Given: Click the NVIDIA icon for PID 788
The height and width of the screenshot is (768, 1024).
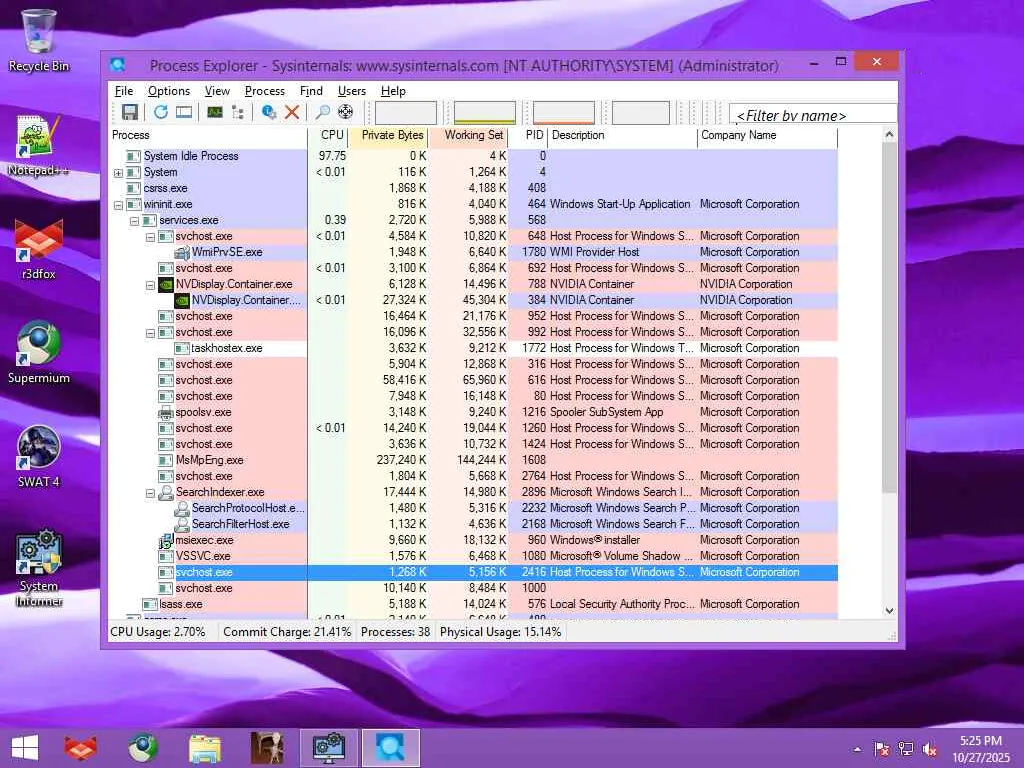Looking at the screenshot, I should click(x=166, y=285).
